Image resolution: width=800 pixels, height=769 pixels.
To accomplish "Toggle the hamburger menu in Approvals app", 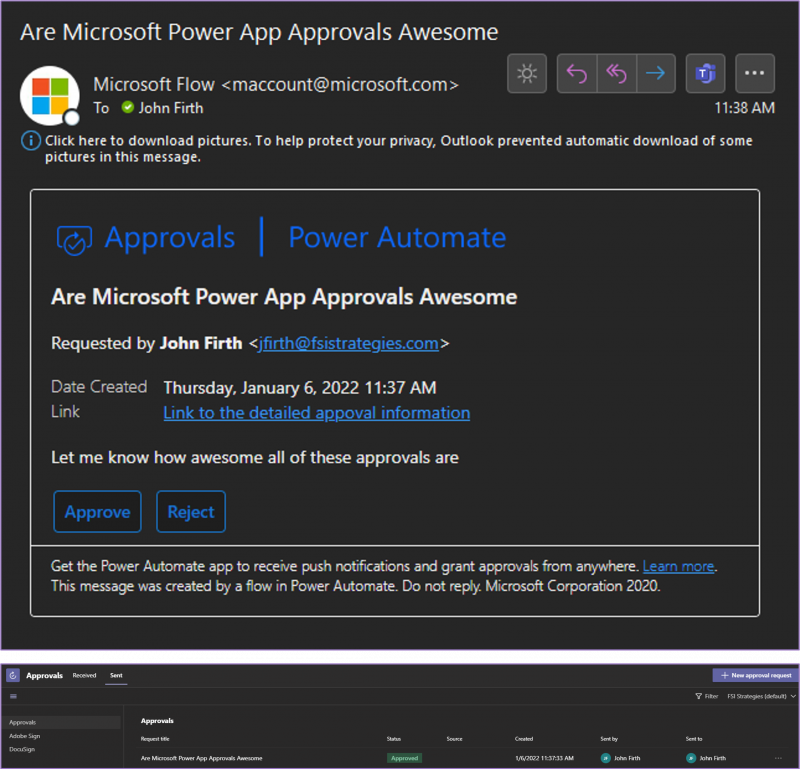I will [13, 696].
